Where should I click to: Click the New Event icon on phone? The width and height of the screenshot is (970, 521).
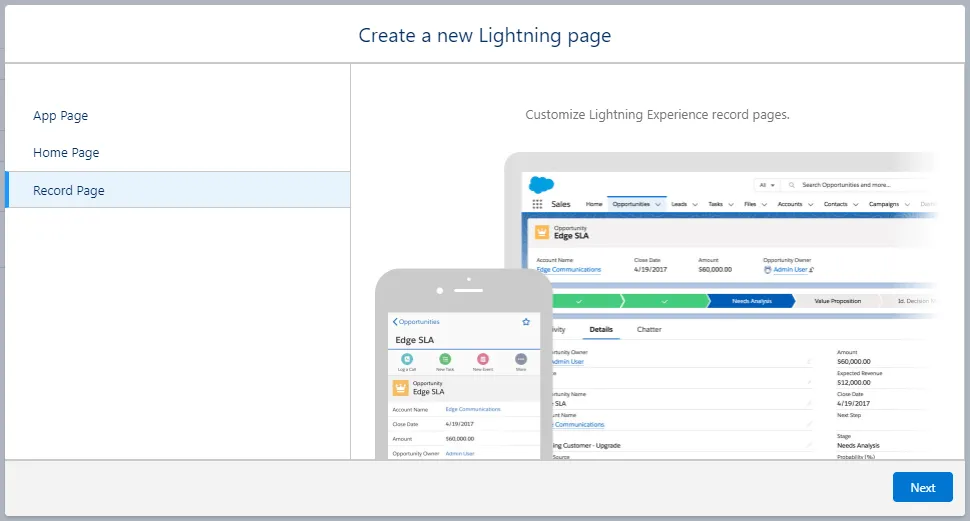click(483, 359)
